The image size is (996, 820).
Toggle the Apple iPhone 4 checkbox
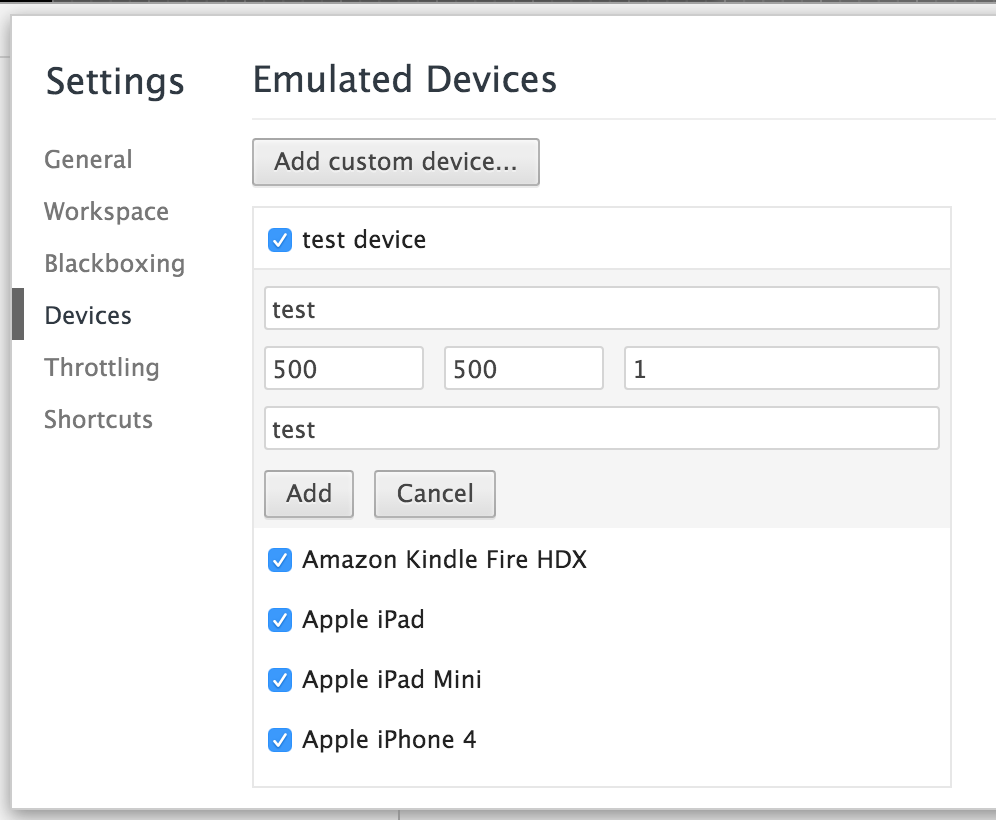(x=280, y=740)
